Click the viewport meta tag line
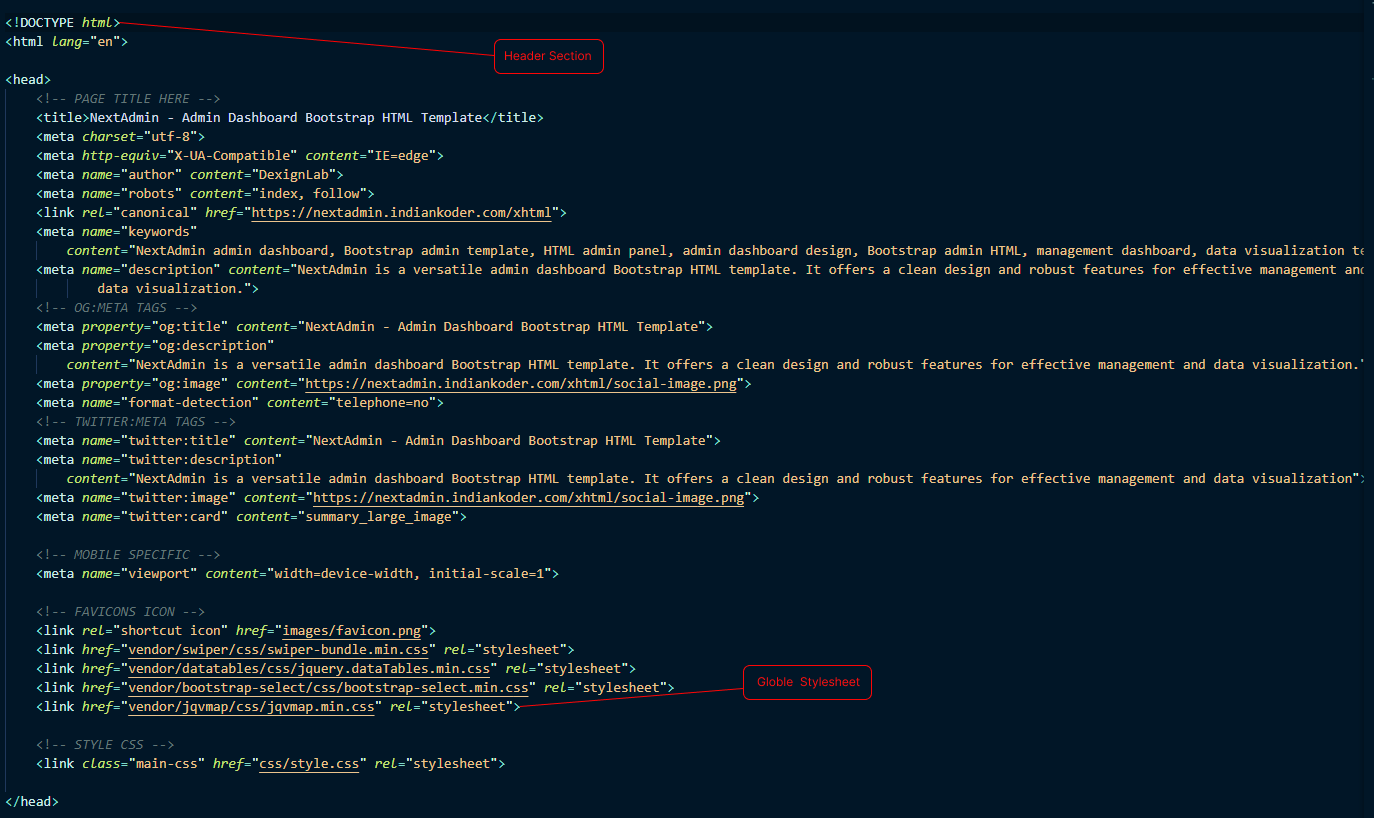Viewport: 1374px width, 818px height. pyautogui.click(x=297, y=573)
